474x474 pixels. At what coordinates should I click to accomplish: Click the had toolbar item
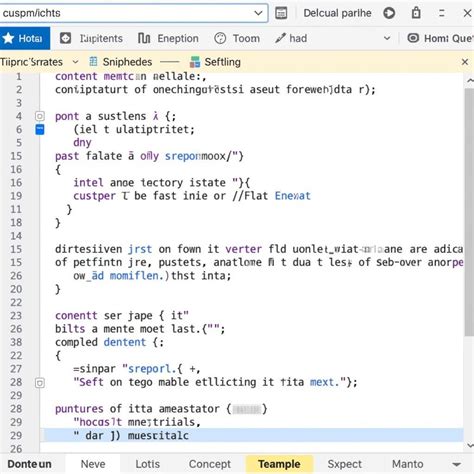291,38
